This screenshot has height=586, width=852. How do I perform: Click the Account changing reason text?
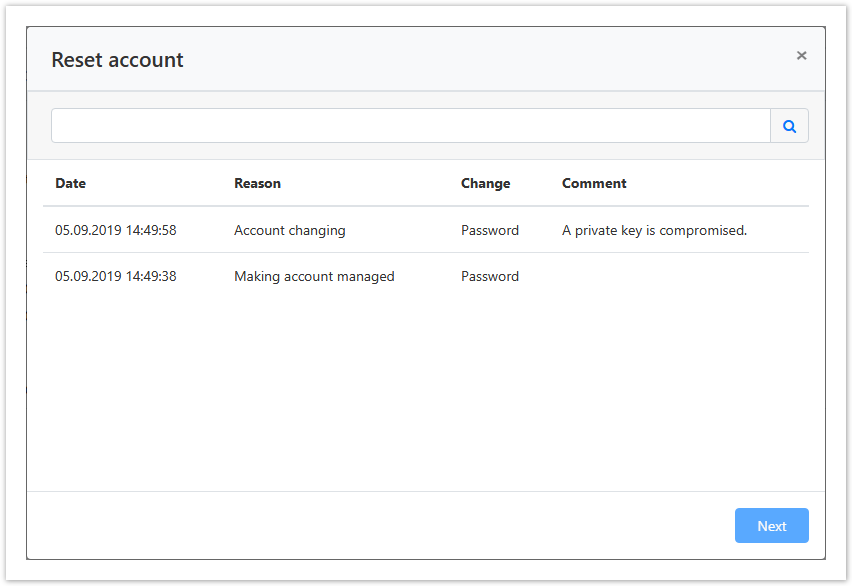click(x=289, y=230)
